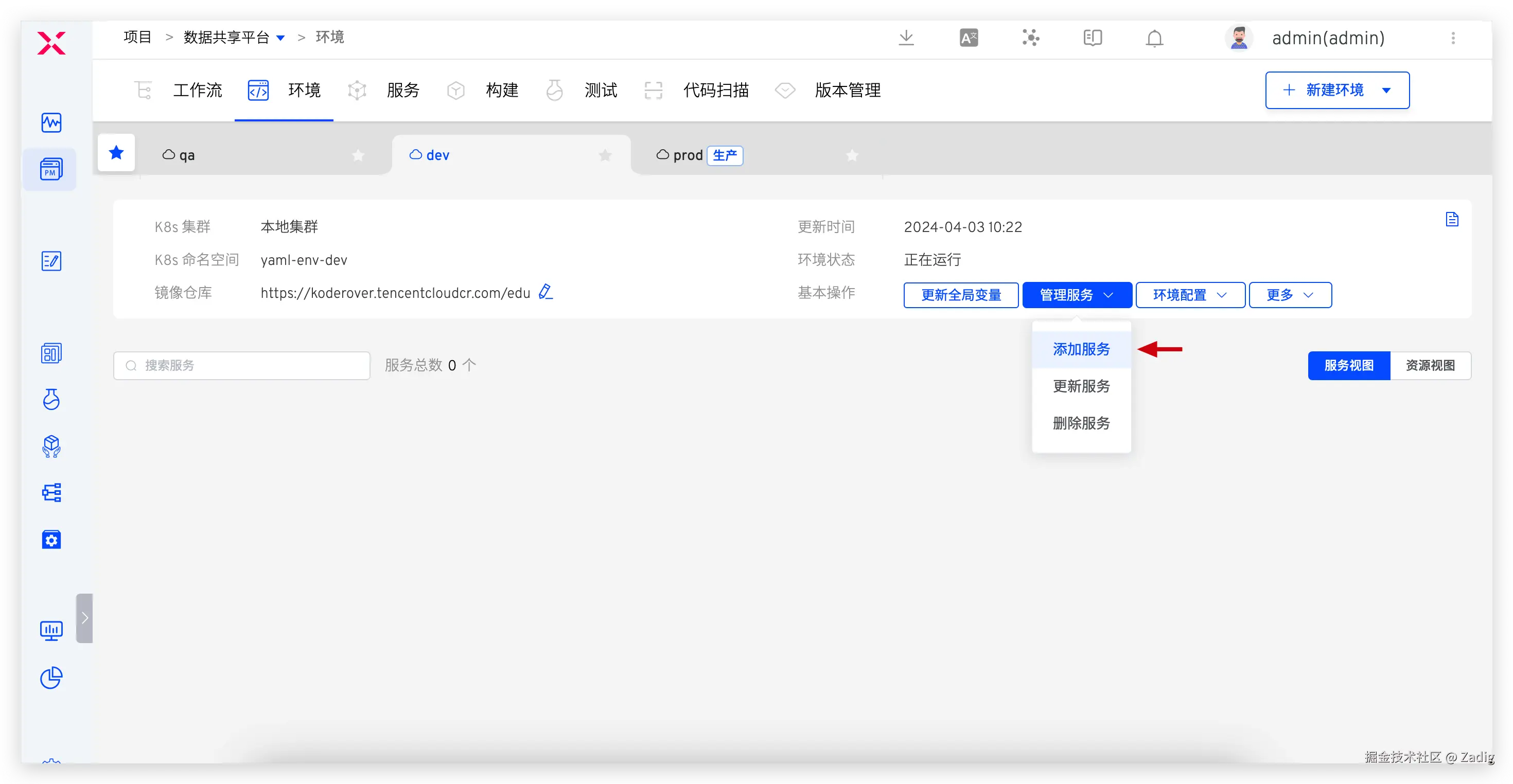1513x784 pixels.
Task: Open the documentation book icon
Action: click(x=1093, y=38)
